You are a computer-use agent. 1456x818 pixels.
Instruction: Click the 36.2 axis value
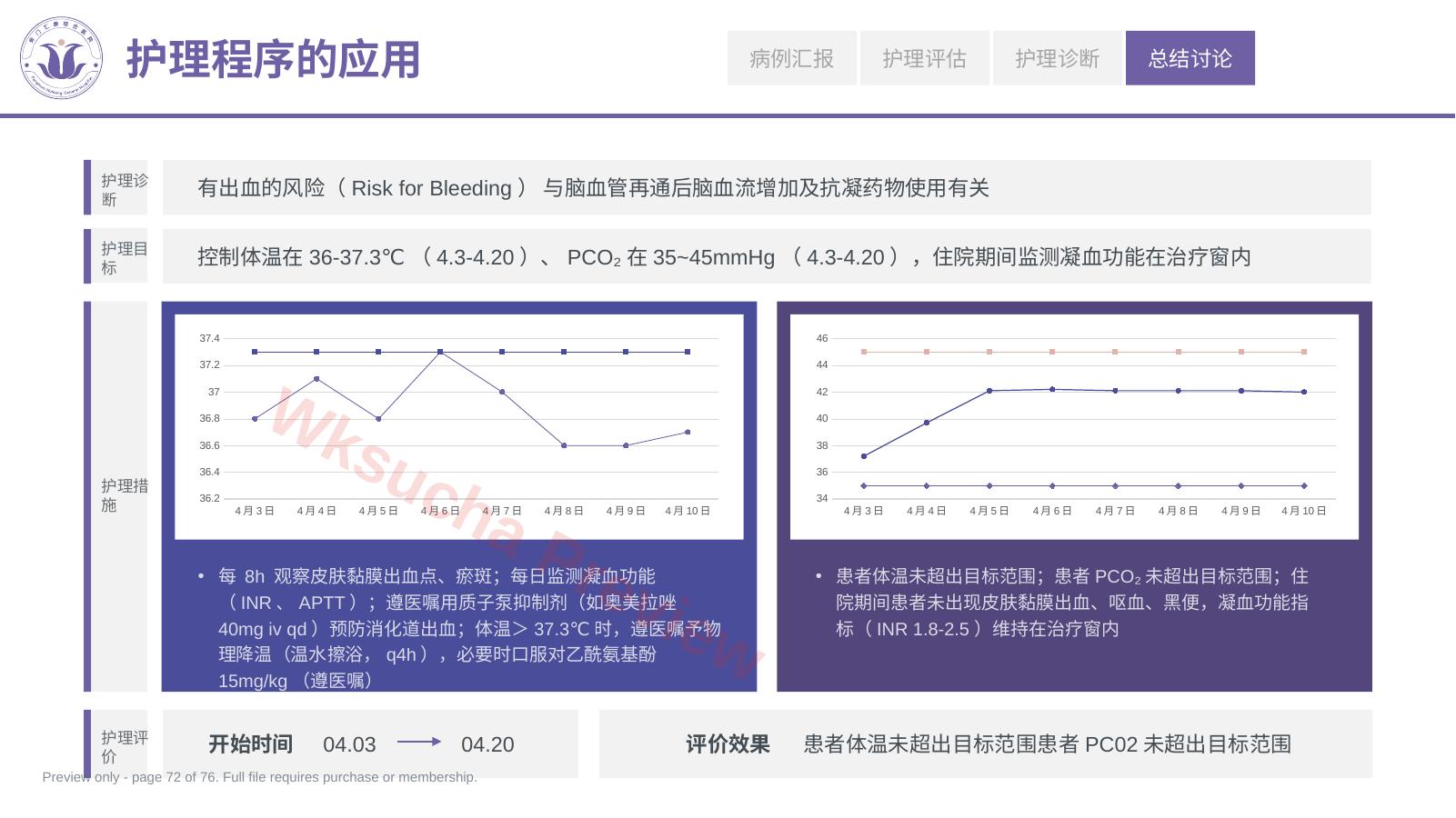click(209, 498)
